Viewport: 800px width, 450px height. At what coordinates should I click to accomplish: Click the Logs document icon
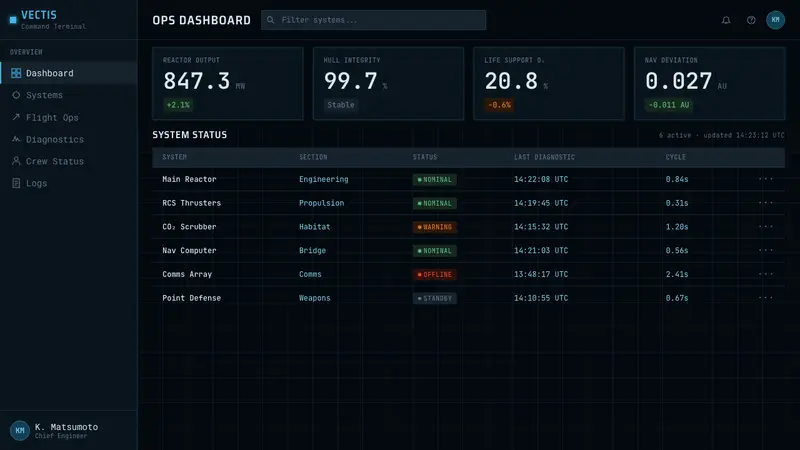[16, 183]
